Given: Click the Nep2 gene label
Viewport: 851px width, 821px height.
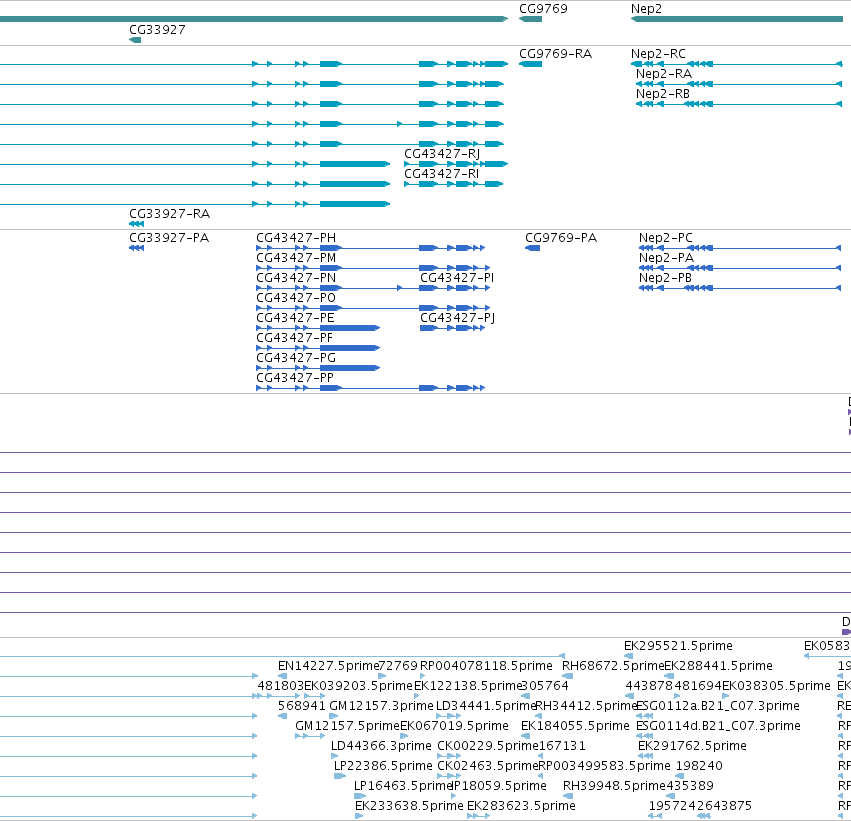Looking at the screenshot, I should (646, 9).
